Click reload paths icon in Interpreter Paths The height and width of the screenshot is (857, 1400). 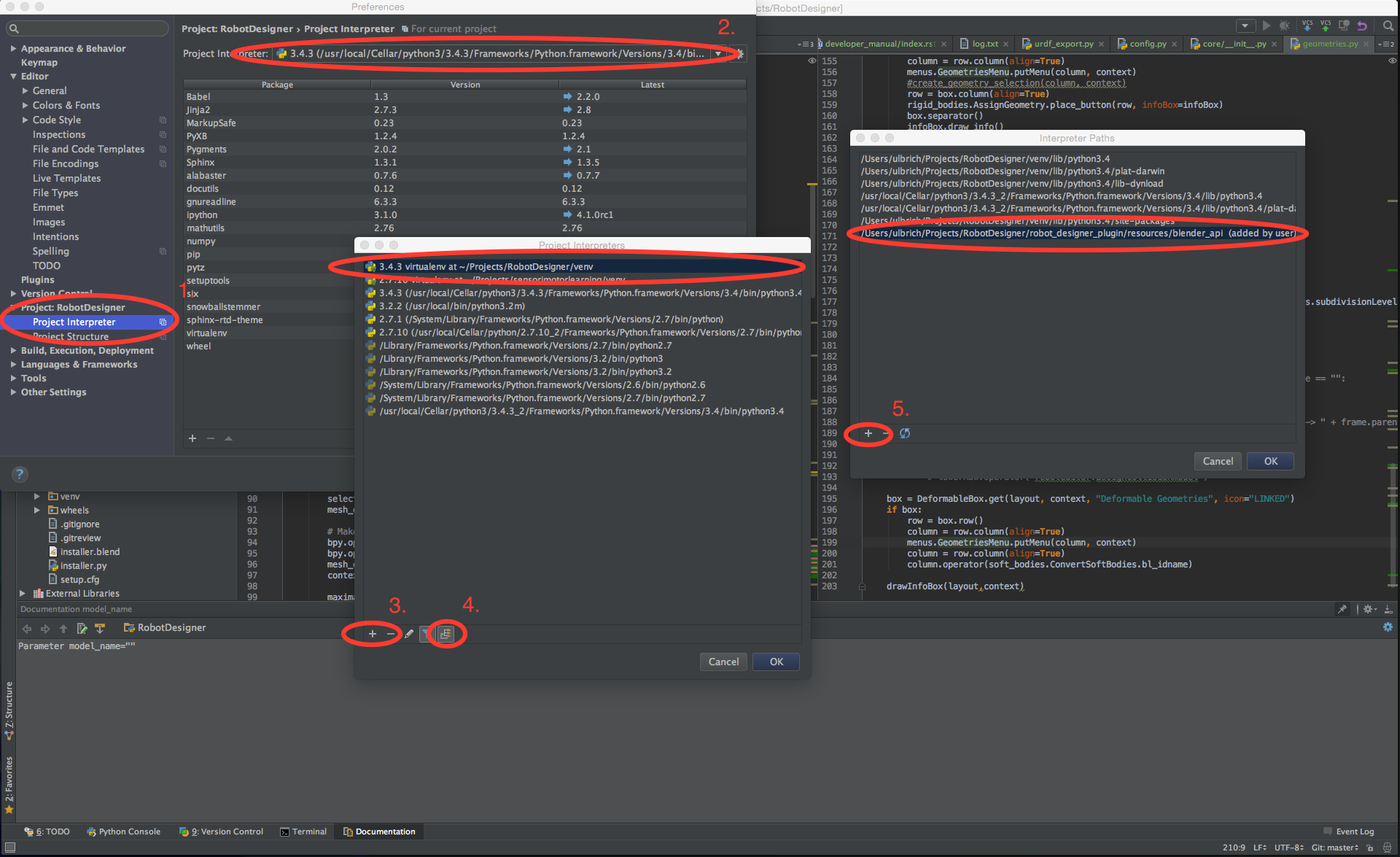[x=905, y=433]
